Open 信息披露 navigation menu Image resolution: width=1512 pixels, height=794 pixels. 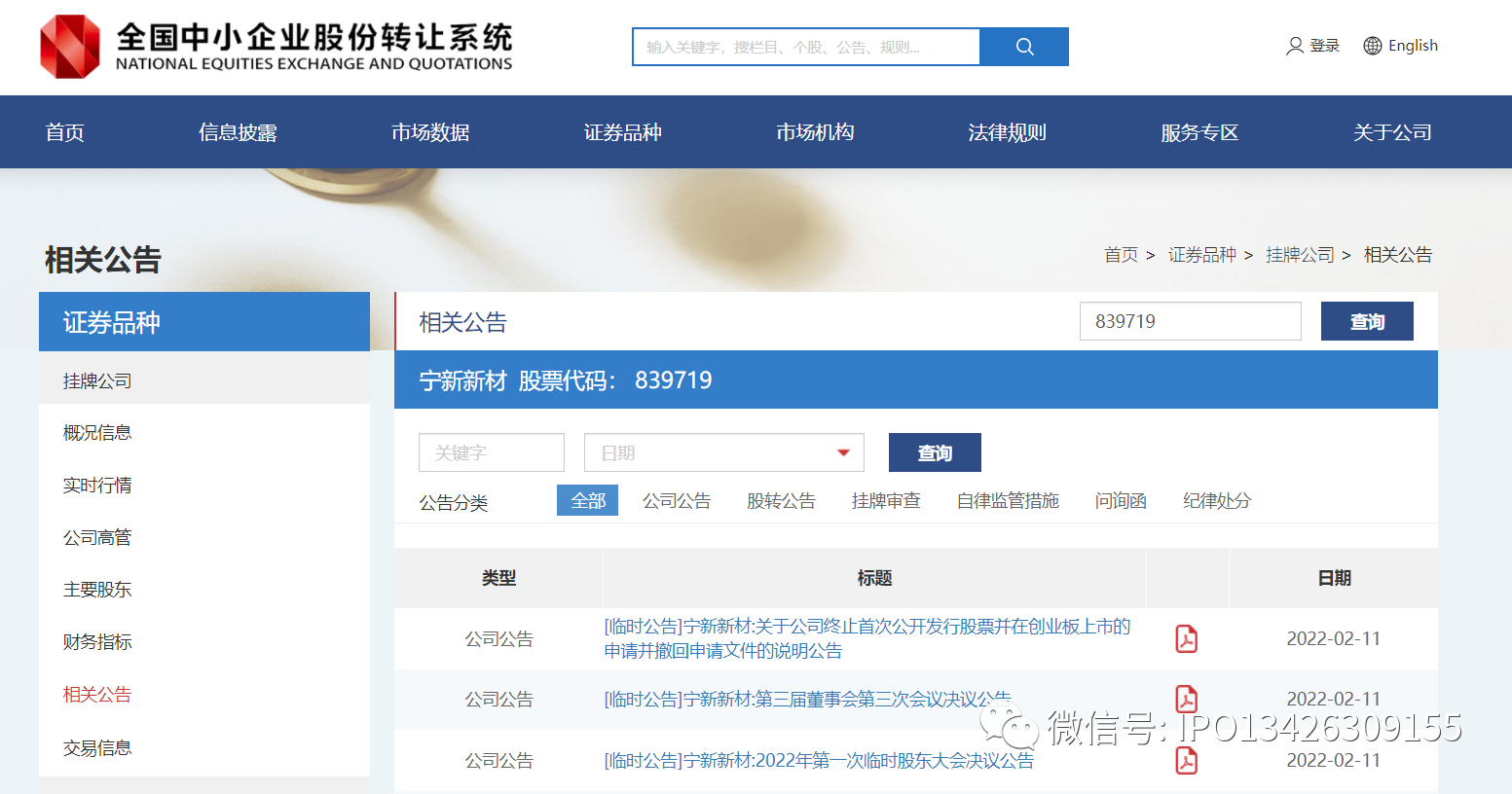[x=238, y=132]
